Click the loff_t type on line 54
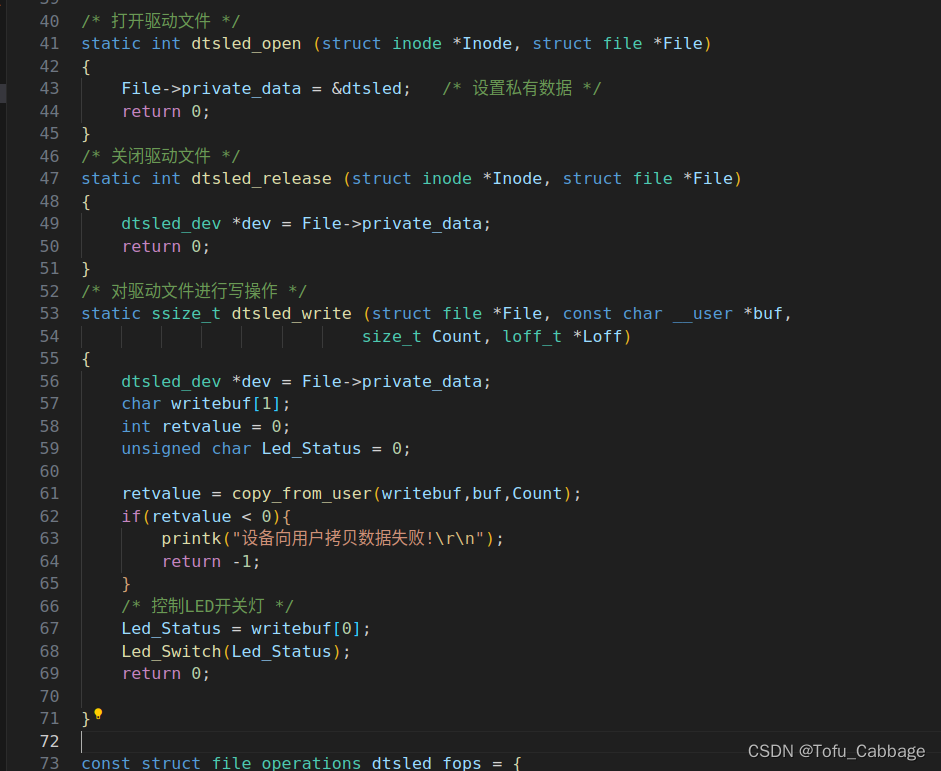 [532, 337]
